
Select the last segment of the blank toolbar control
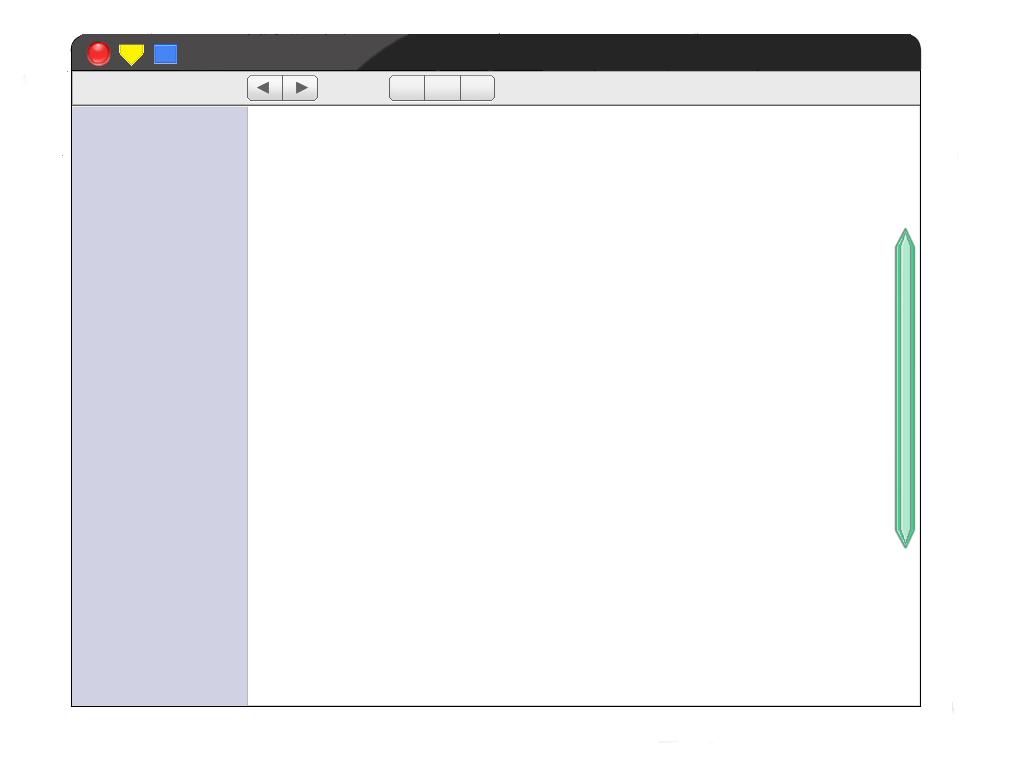tap(477, 88)
